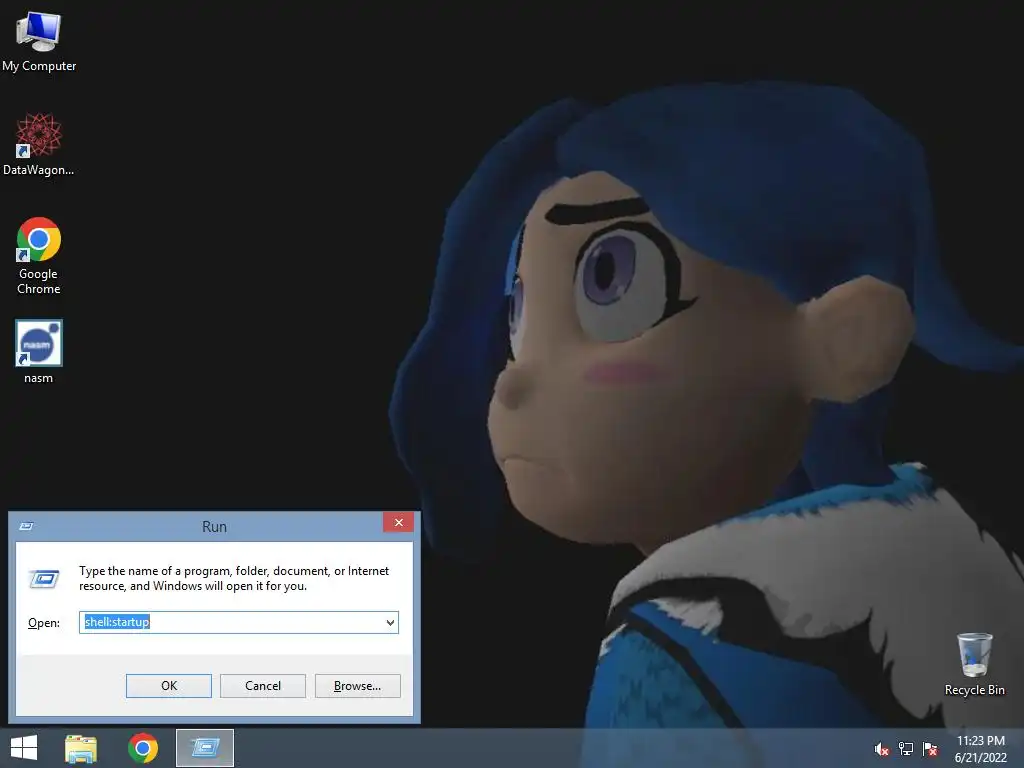Screen dimensions: 1024x768
Task: Open the Windows Start button
Action: (x=24, y=748)
